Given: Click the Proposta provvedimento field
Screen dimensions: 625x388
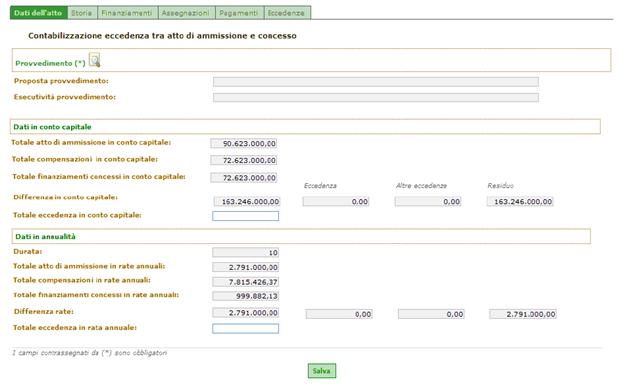Looking at the screenshot, I should coord(376,82).
